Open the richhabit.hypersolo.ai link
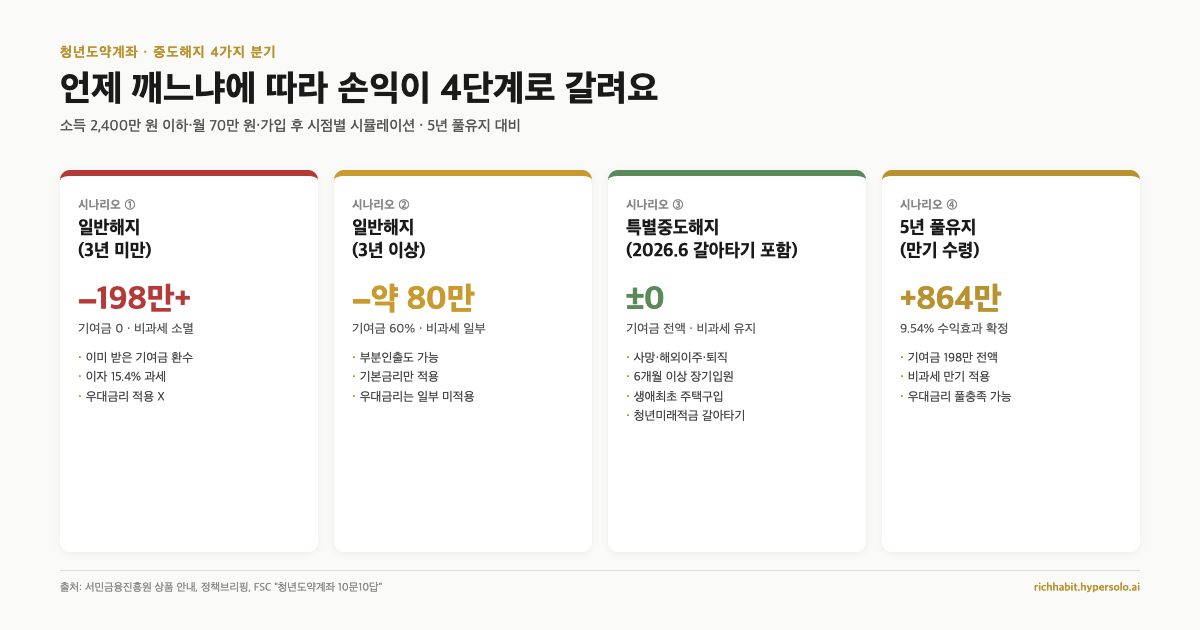The image size is (1200, 630). [1087, 587]
